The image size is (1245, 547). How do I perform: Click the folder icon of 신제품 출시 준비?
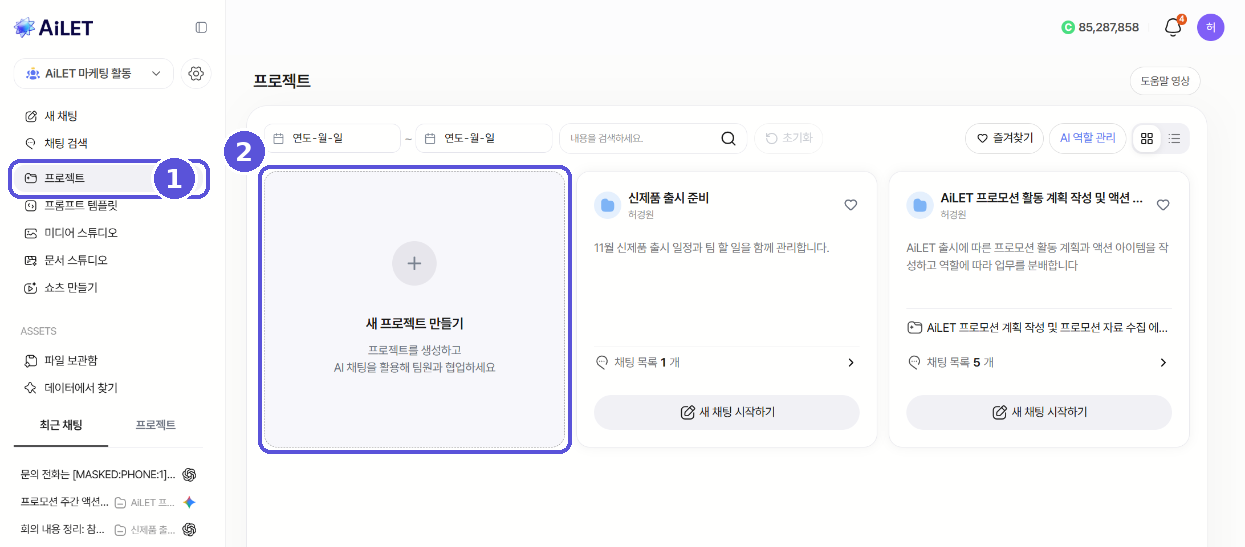pos(607,205)
